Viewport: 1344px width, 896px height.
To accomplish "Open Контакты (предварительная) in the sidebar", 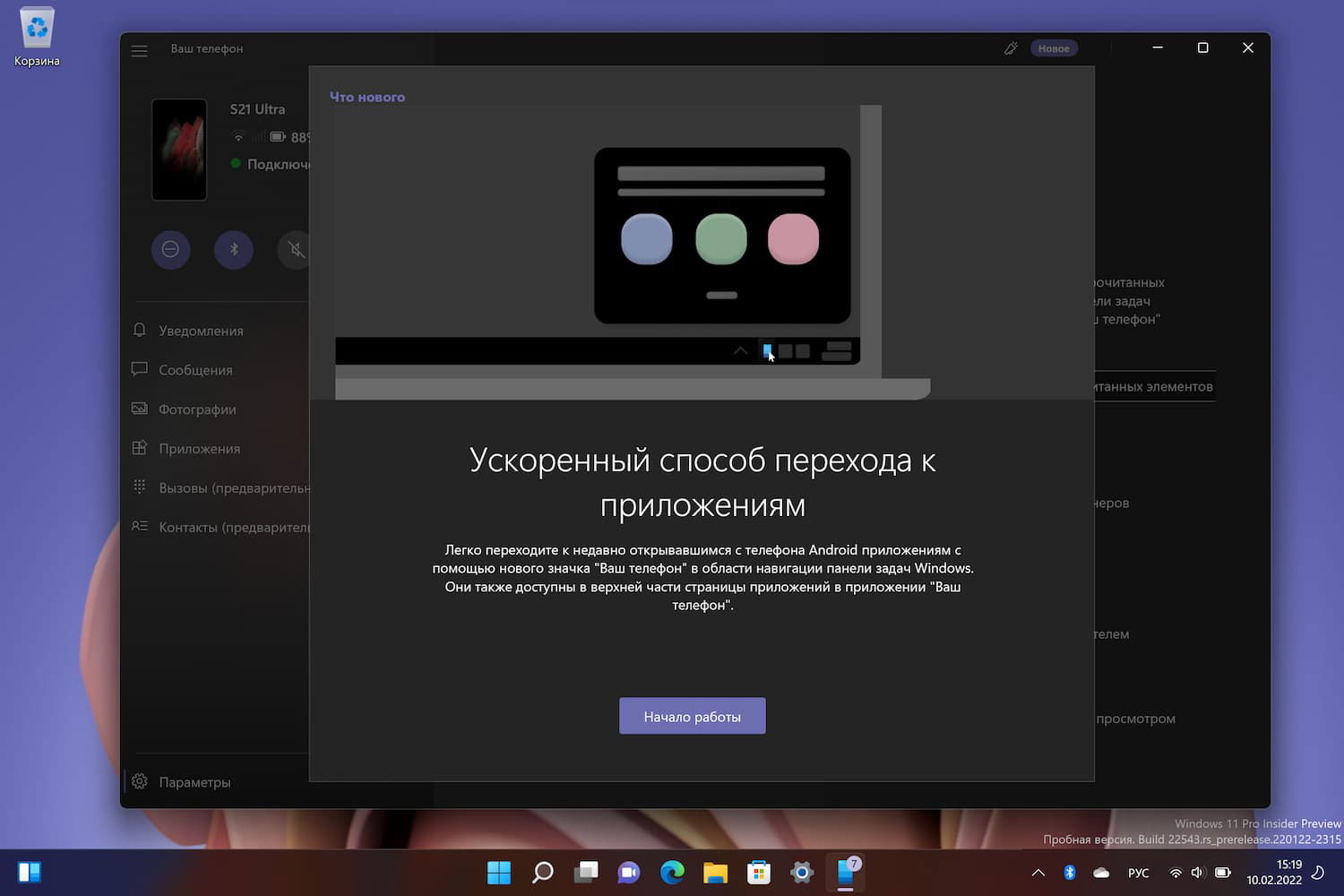I will pos(220,528).
